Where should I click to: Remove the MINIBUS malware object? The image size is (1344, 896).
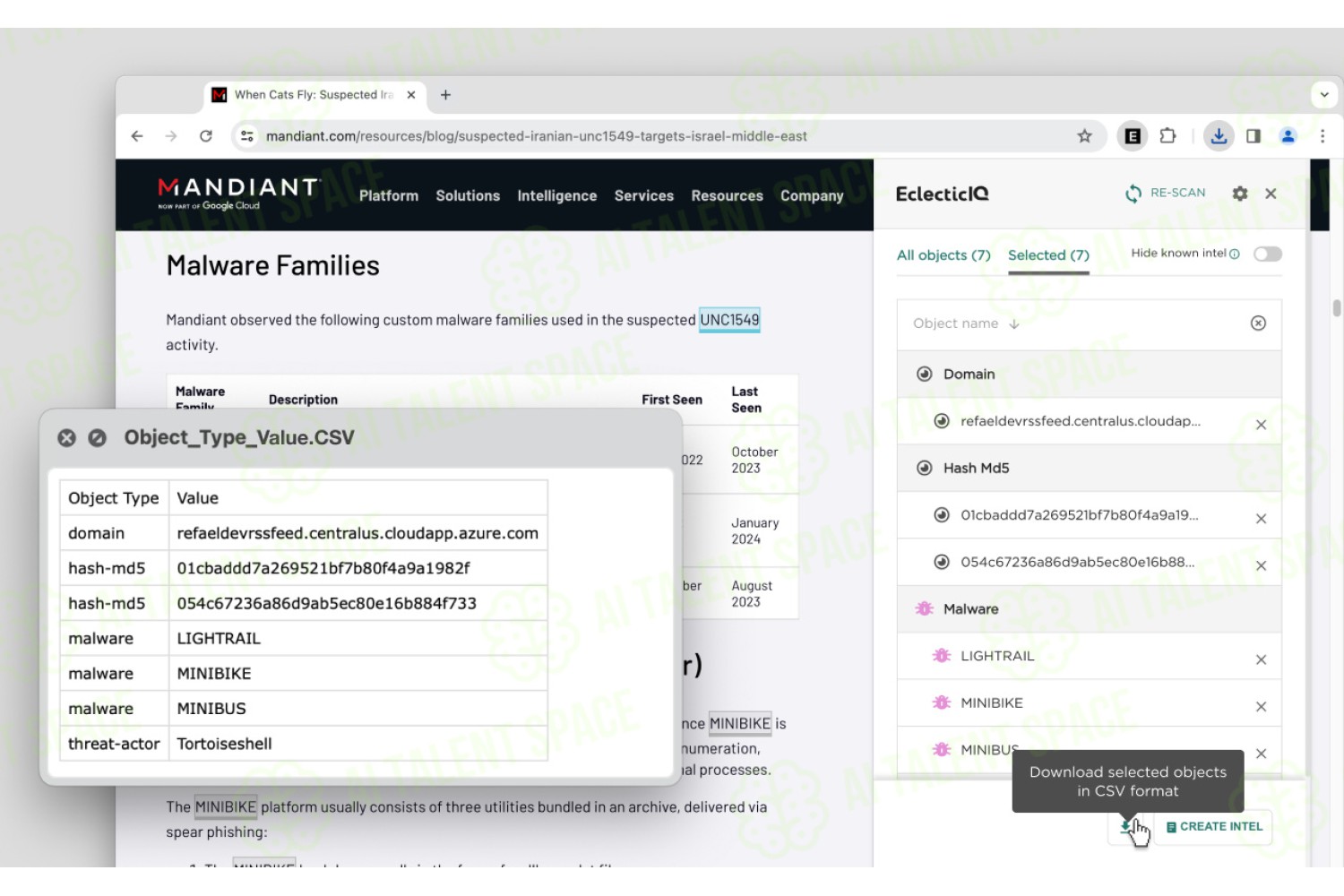tap(1261, 754)
